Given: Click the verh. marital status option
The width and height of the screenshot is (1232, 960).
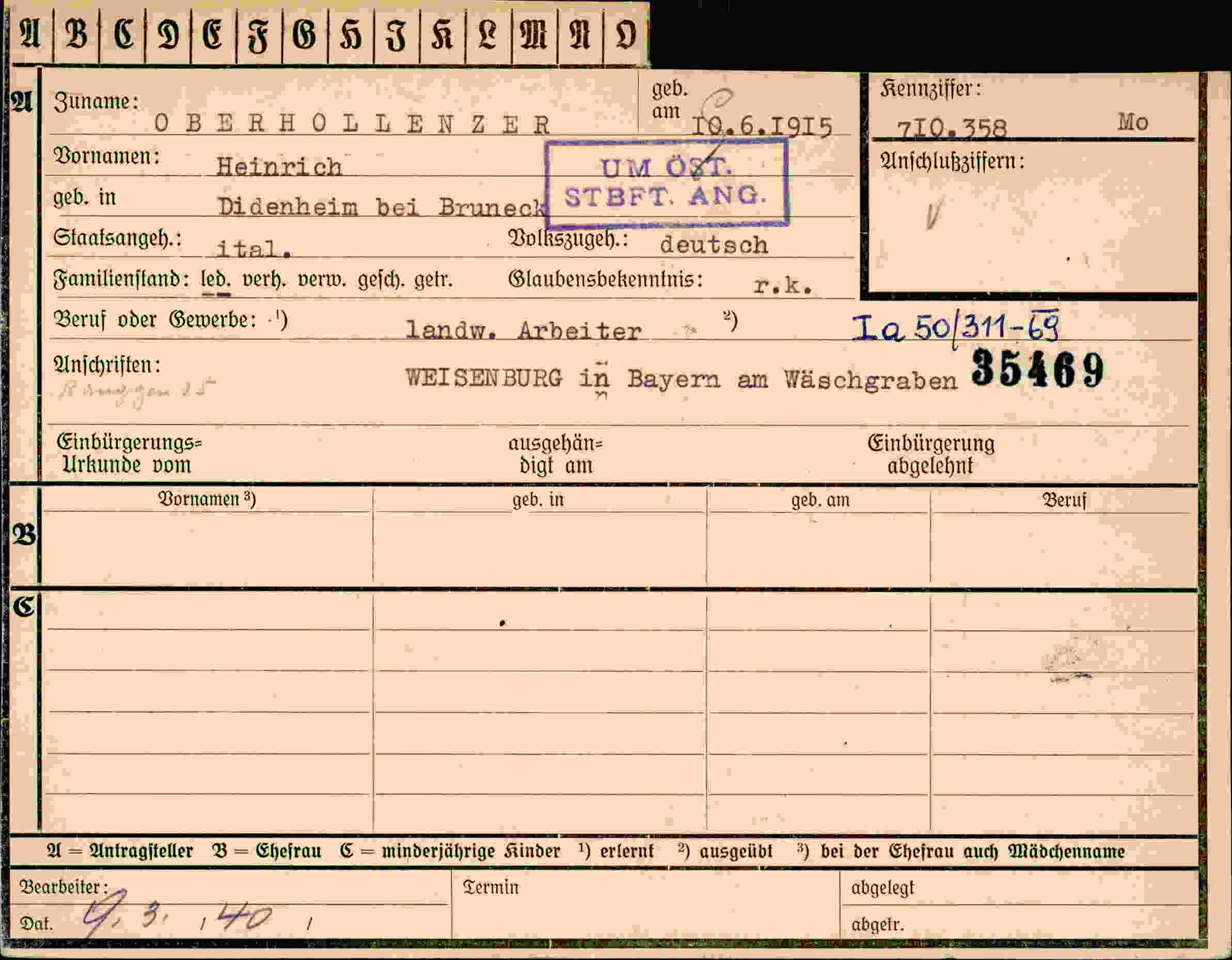Looking at the screenshot, I should (264, 280).
